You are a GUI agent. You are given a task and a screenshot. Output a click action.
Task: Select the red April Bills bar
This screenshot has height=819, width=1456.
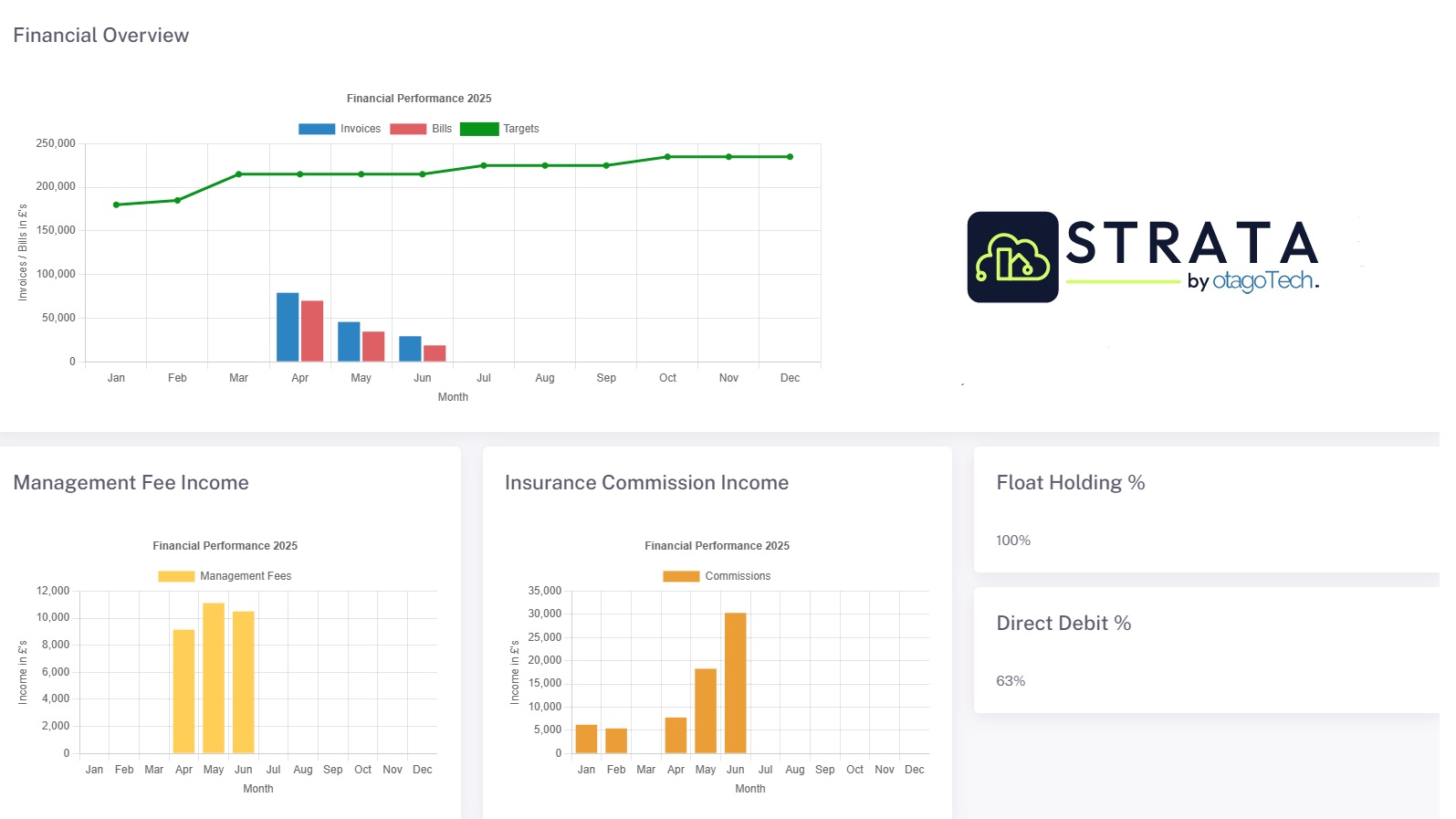point(312,331)
